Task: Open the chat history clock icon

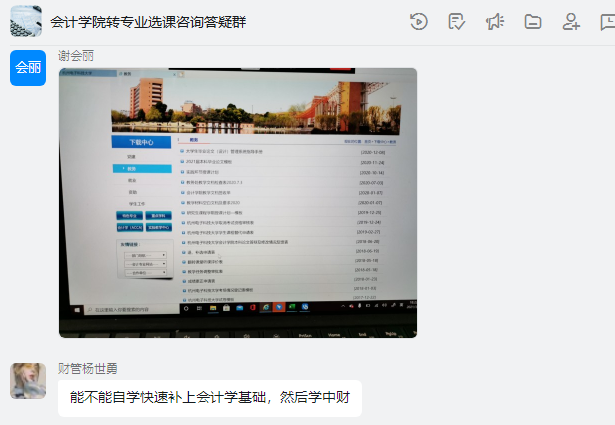Action: click(419, 21)
